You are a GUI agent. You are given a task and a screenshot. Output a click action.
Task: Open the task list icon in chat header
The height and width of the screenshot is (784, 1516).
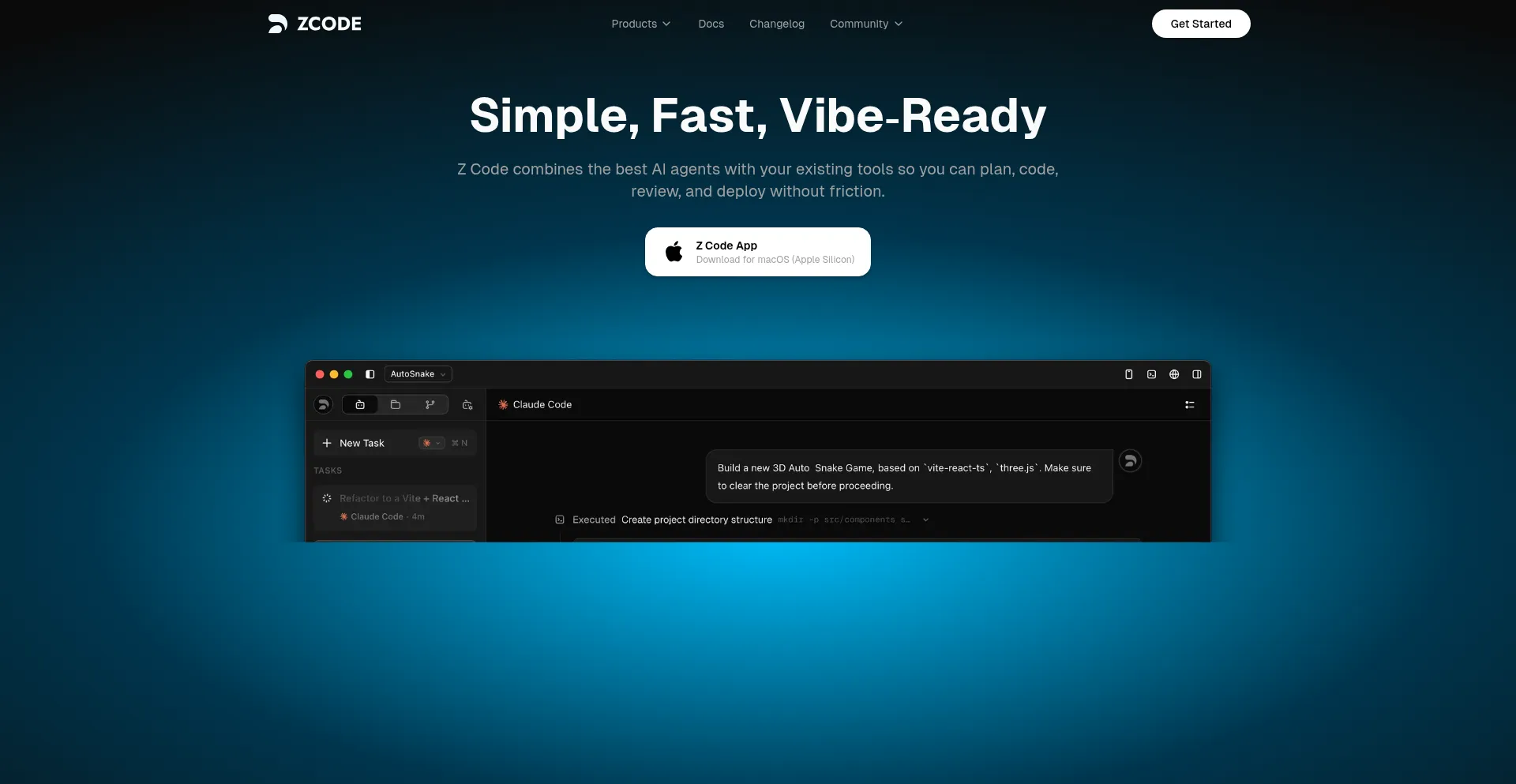tap(1190, 405)
